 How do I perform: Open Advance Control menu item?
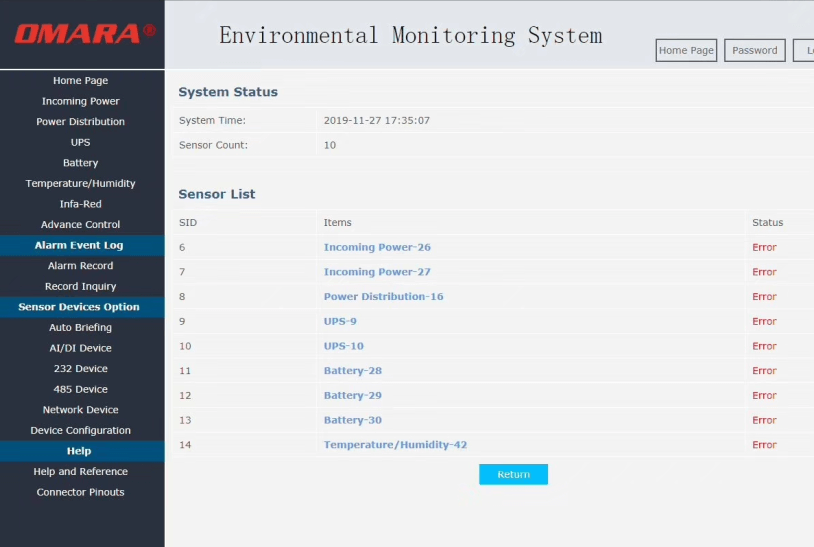point(81,225)
